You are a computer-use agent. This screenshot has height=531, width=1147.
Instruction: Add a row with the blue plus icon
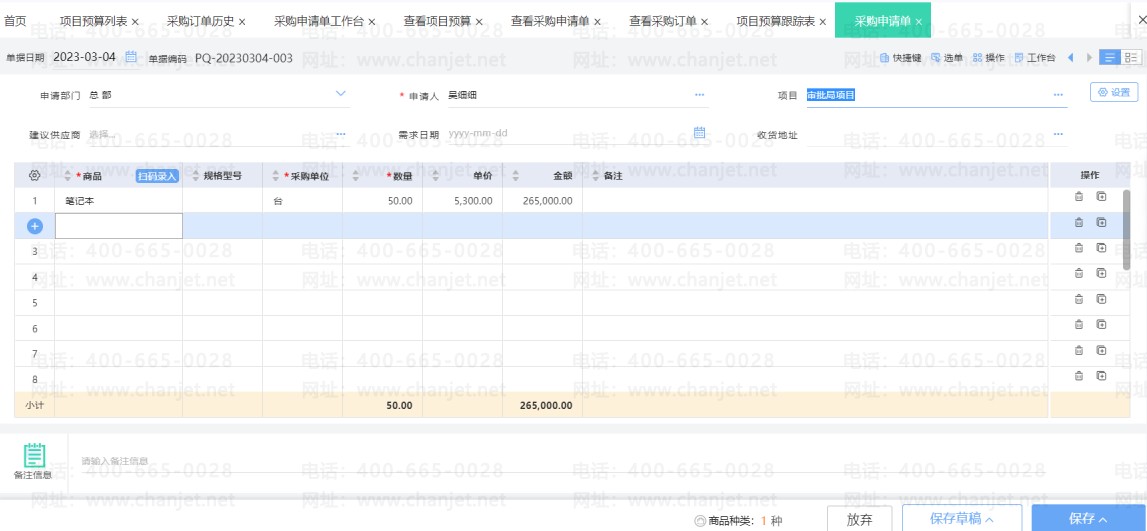pos(34,226)
